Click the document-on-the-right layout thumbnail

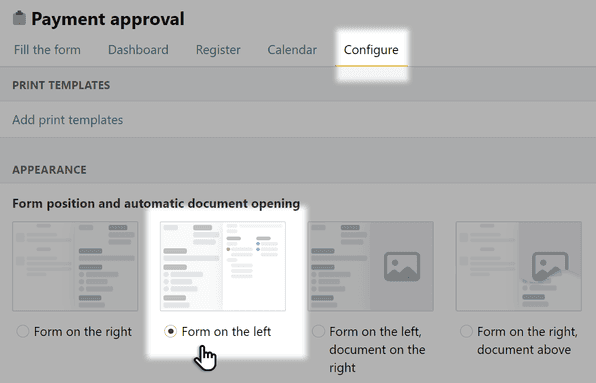point(371,266)
